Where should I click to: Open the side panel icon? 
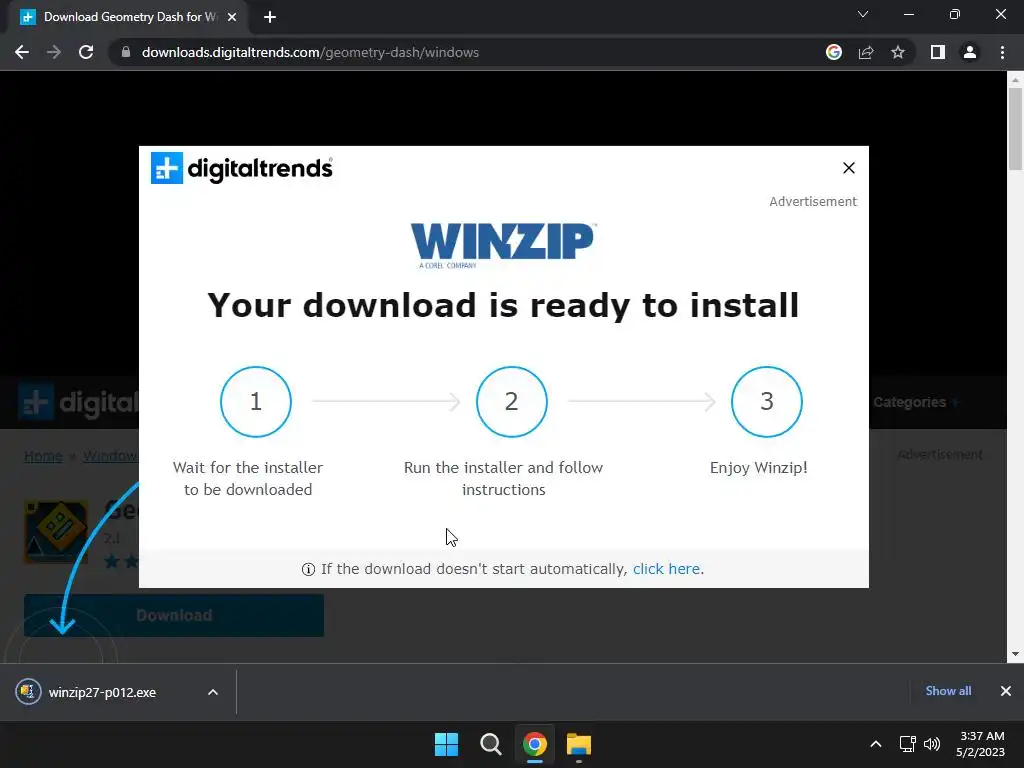pyautogui.click(x=938, y=52)
